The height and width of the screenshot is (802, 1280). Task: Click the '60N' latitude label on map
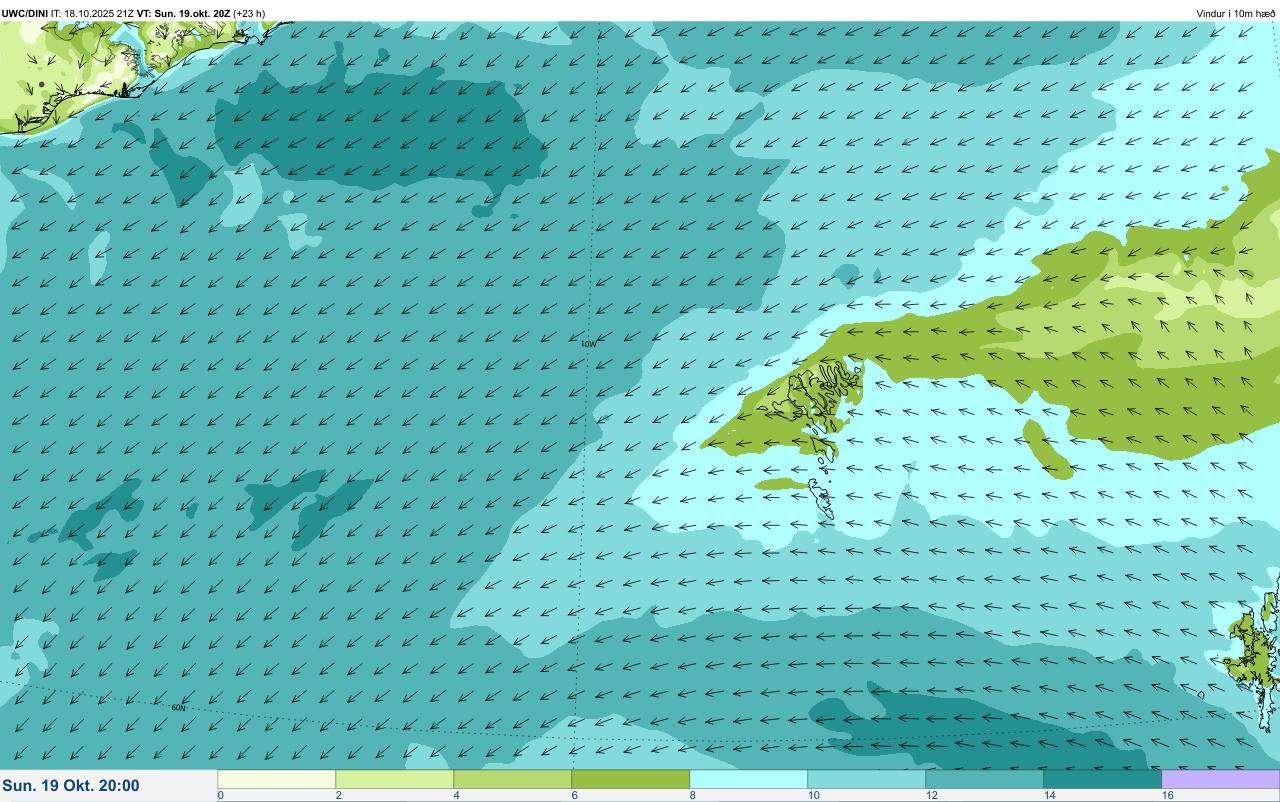click(x=179, y=708)
